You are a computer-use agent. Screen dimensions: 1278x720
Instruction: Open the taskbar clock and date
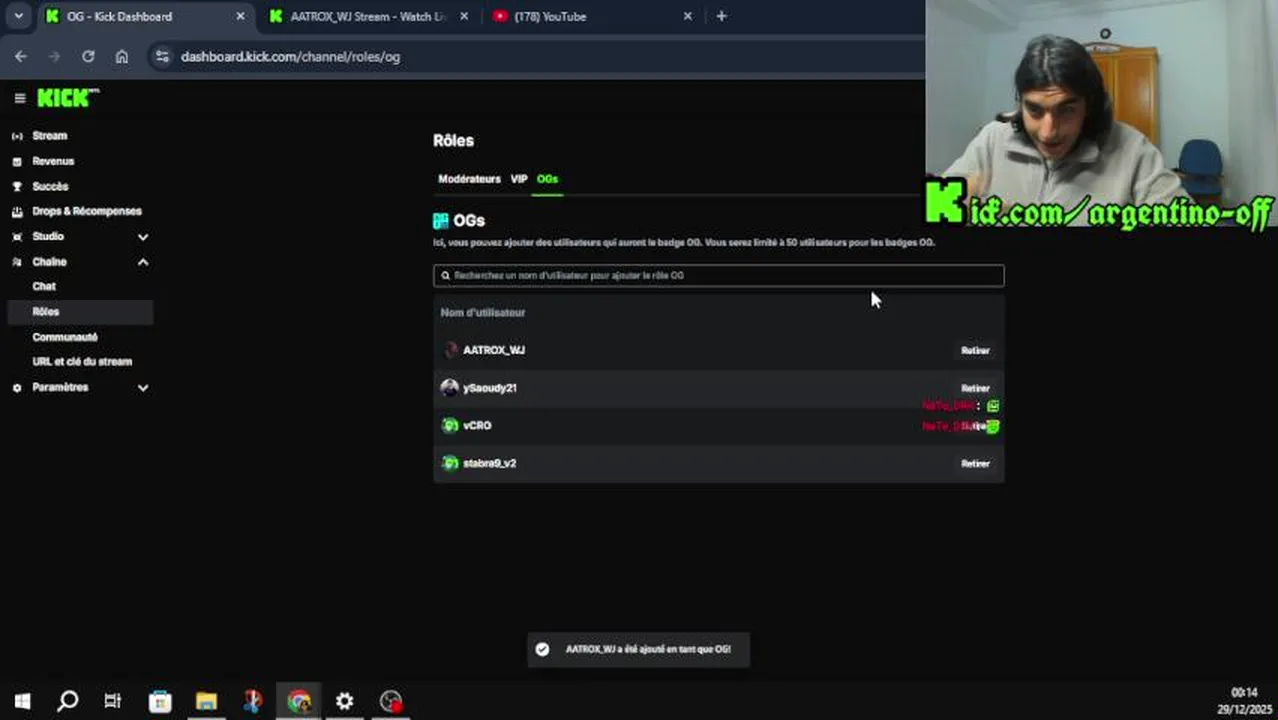click(1243, 701)
